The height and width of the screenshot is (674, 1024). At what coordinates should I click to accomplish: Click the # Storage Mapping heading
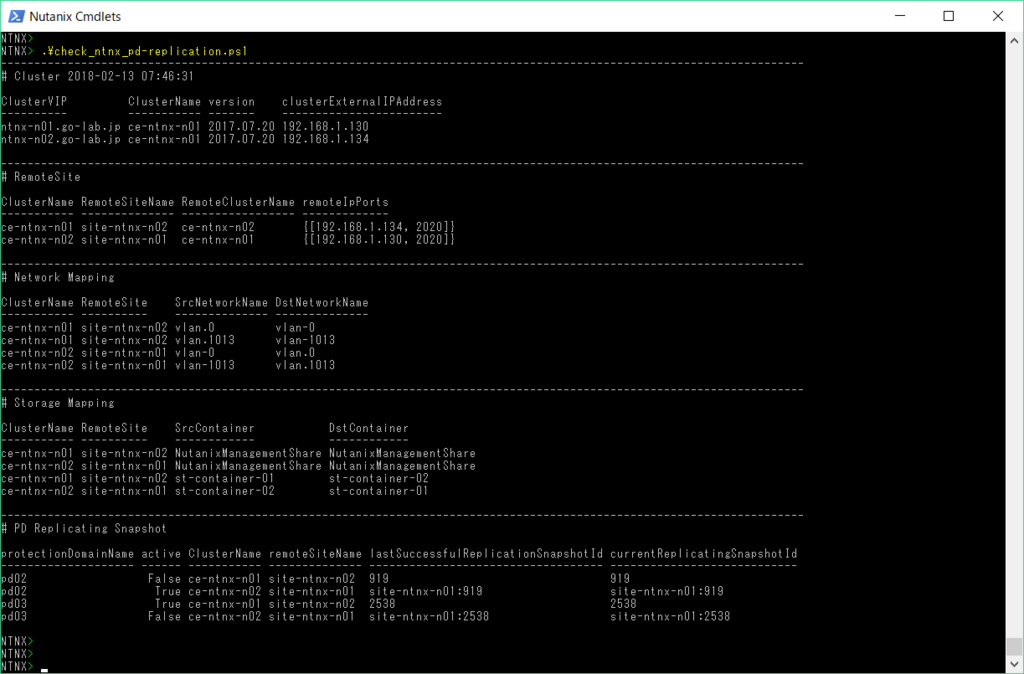[57, 402]
